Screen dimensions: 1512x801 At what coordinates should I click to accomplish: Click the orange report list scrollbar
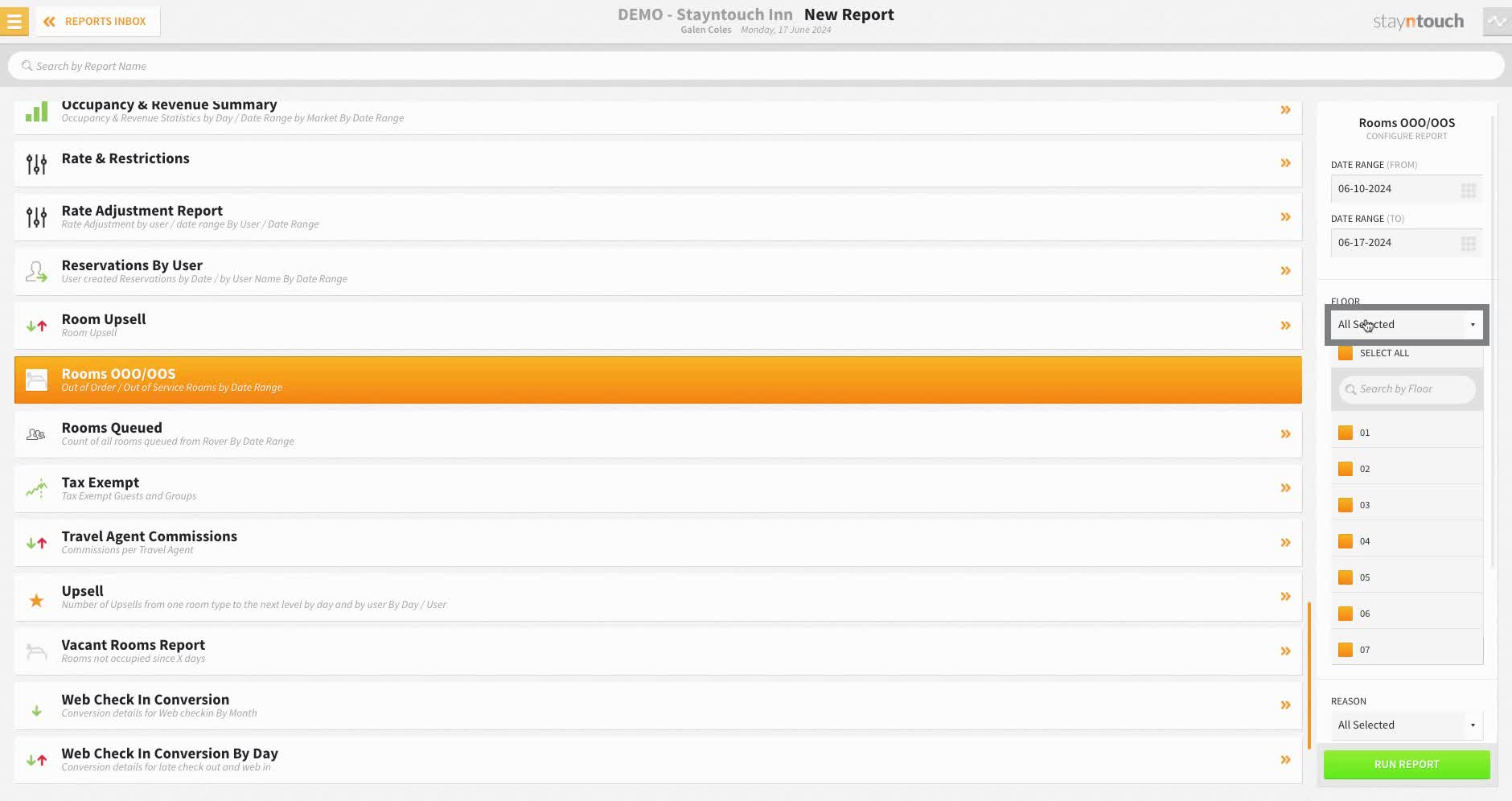point(1309,676)
